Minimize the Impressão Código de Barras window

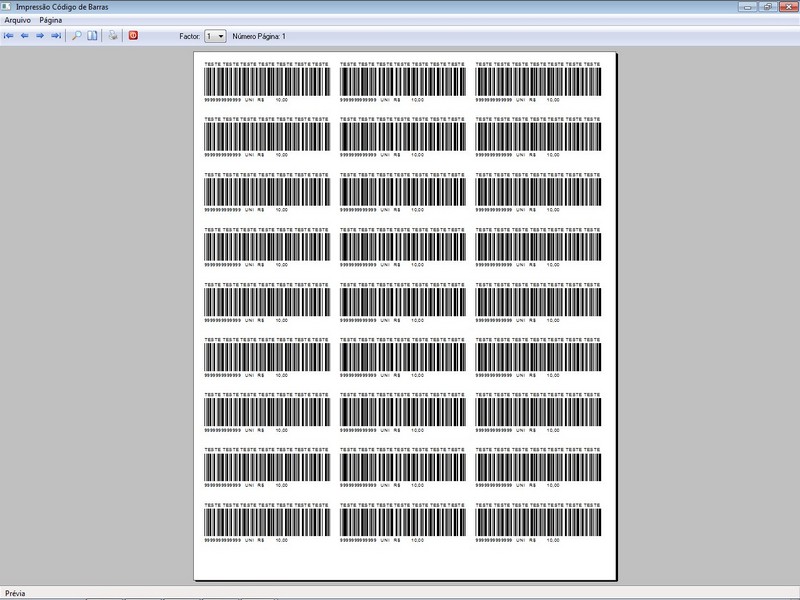747,7
